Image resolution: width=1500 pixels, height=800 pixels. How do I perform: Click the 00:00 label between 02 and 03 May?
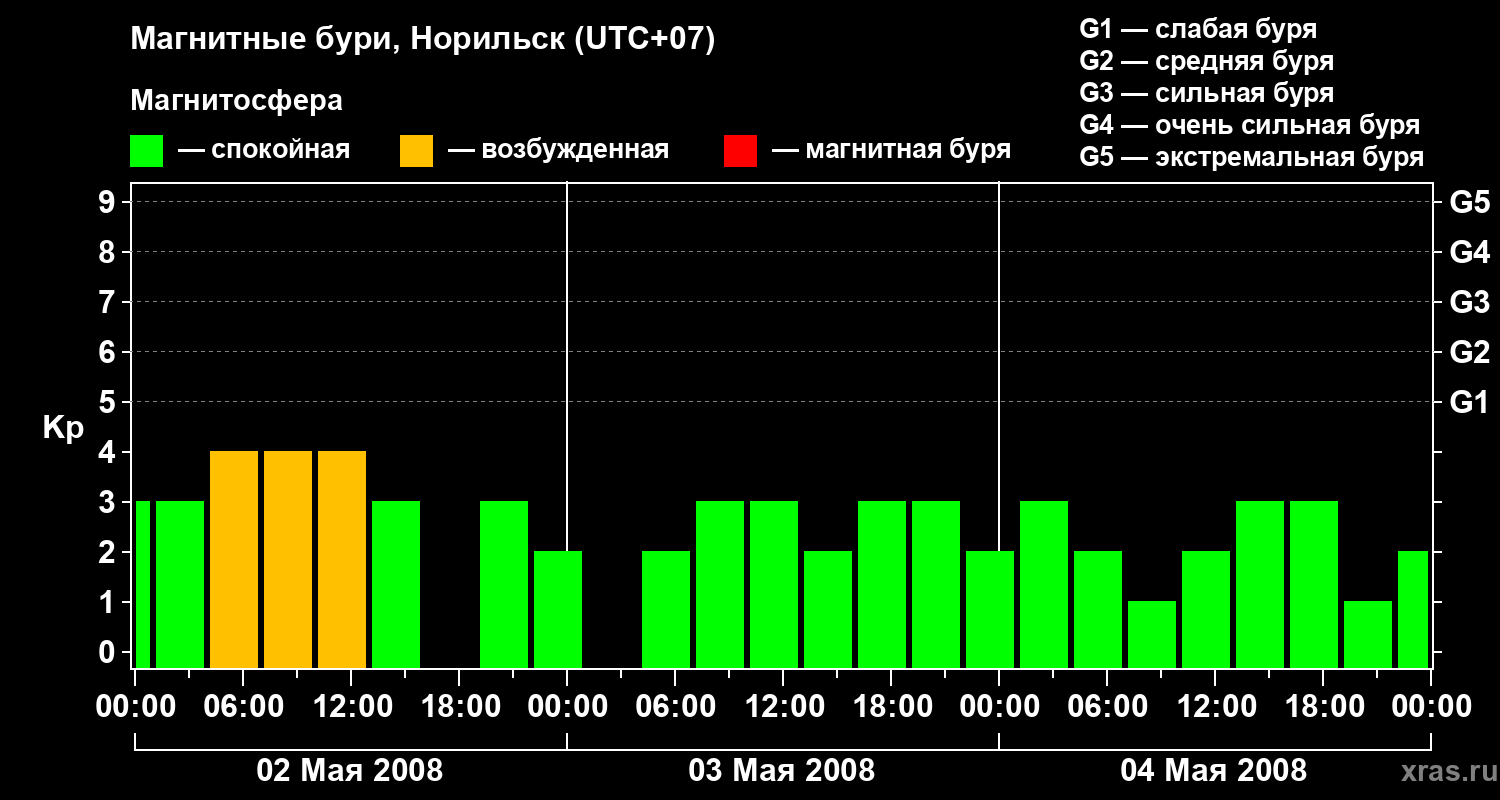click(x=566, y=707)
